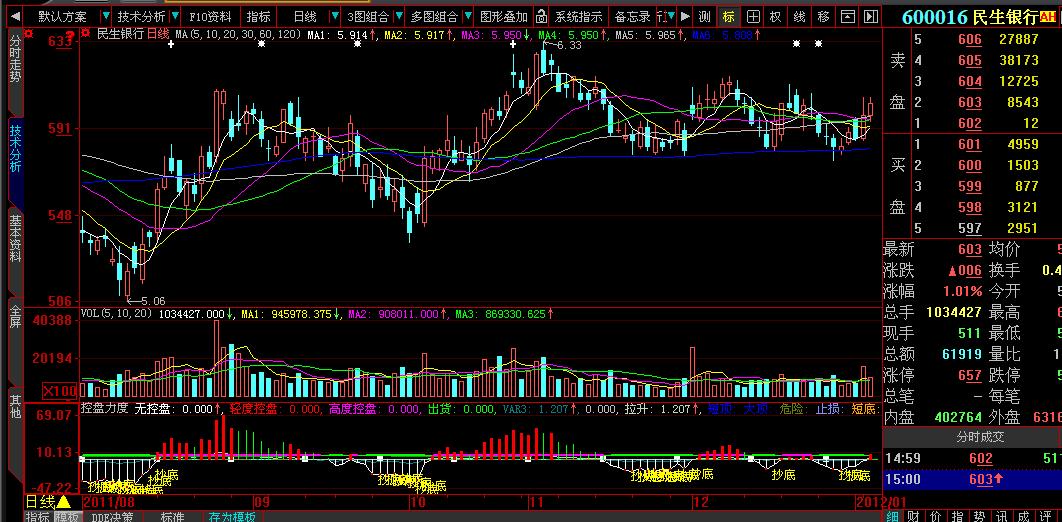The image size is (1062, 522).
Task: Click the 移 toolbar button
Action: click(x=823, y=17)
